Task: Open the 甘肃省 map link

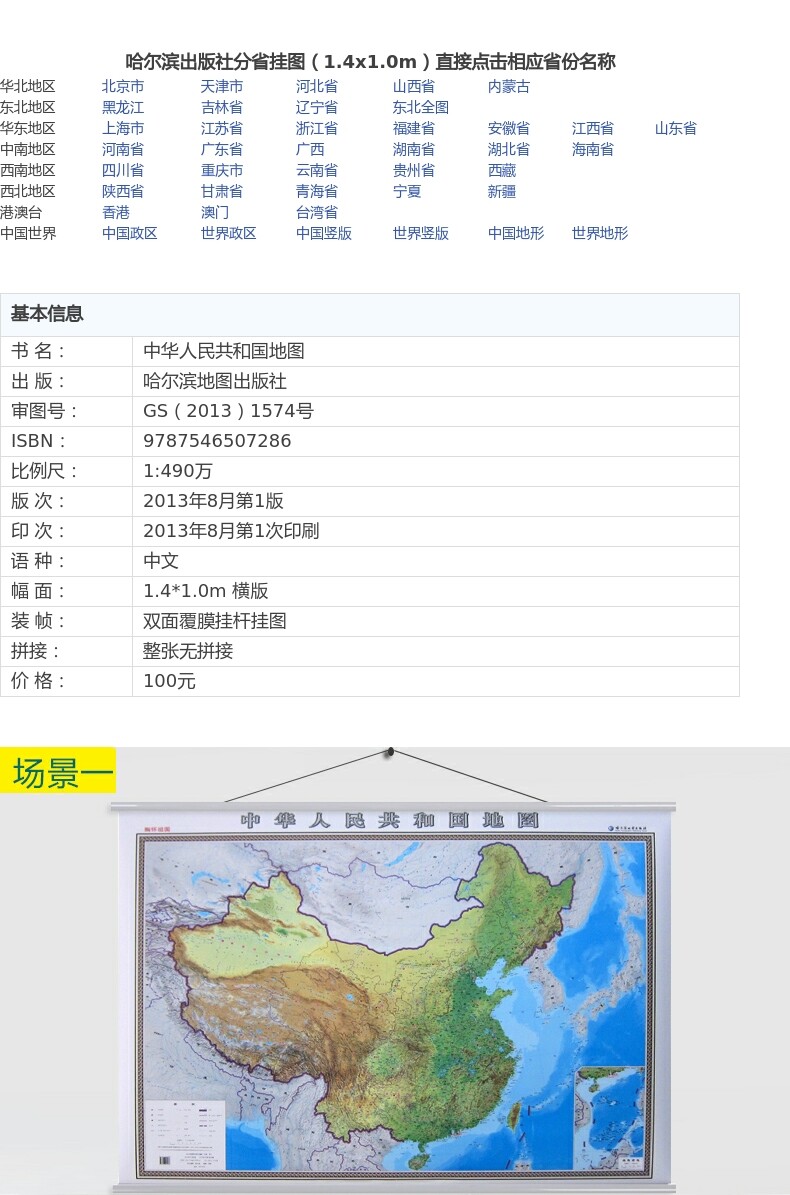Action: click(222, 191)
